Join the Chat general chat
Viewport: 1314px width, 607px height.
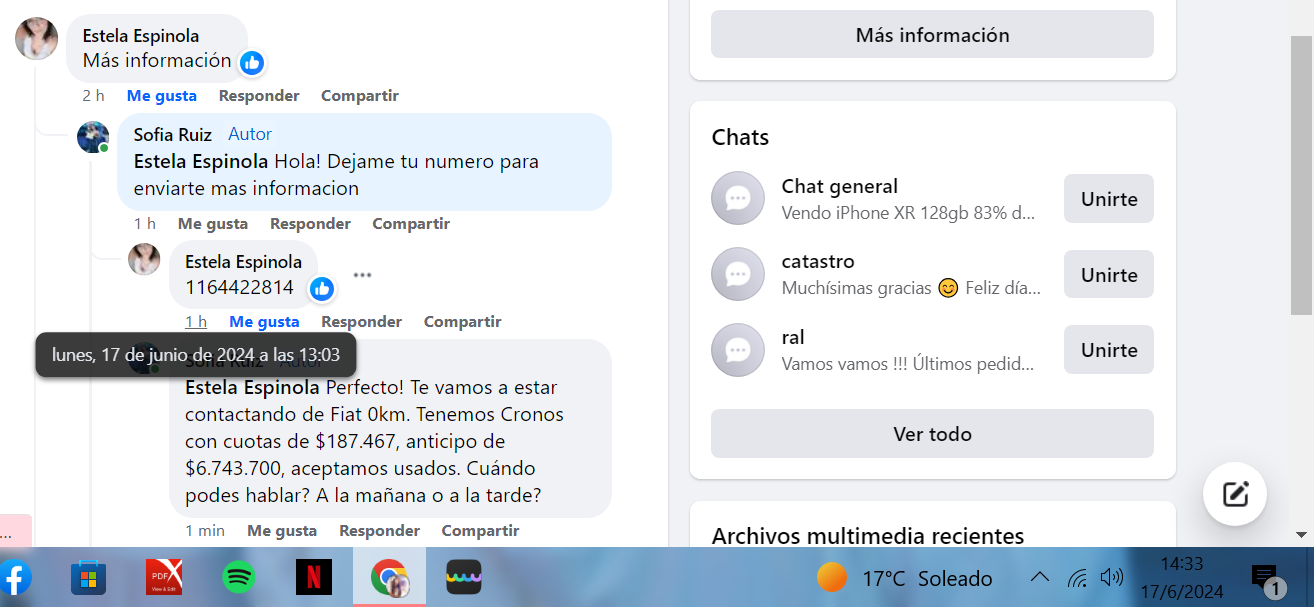click(x=1109, y=199)
